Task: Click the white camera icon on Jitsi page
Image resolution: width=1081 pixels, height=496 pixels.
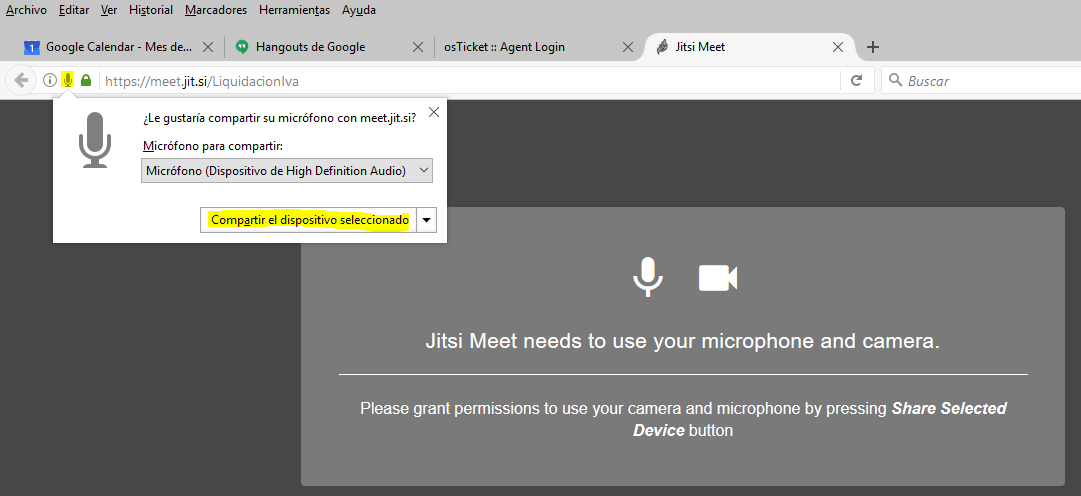Action: point(718,278)
